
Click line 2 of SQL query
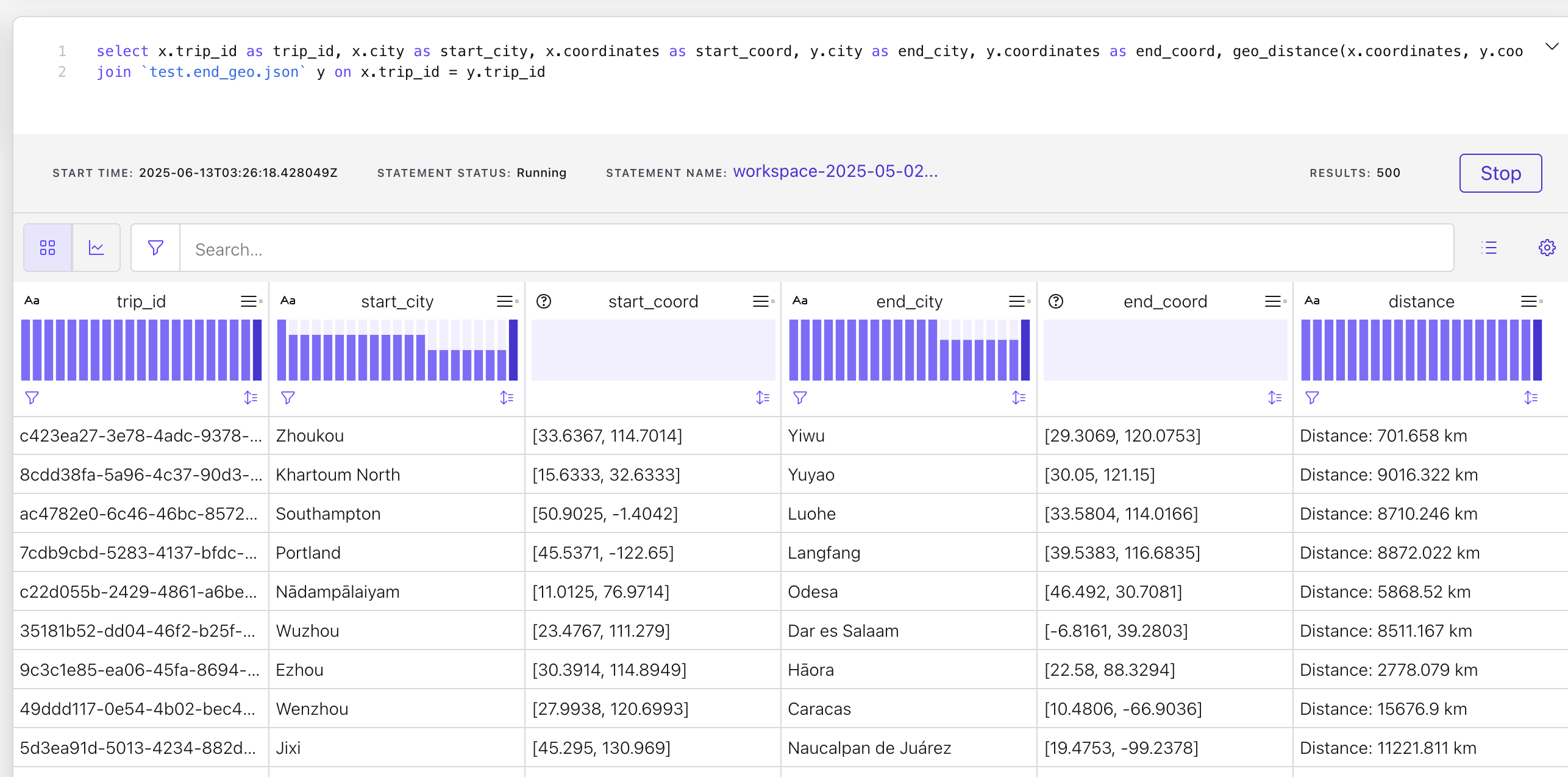tap(321, 72)
